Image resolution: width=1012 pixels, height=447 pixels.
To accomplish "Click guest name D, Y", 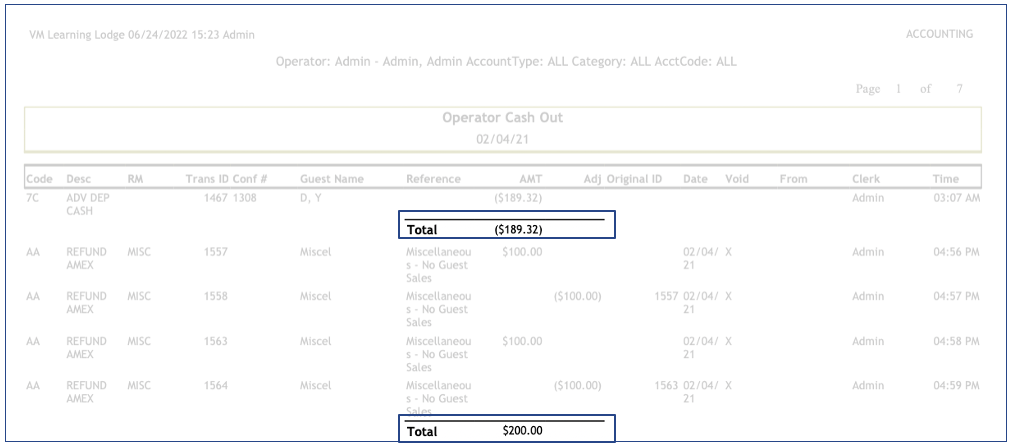I will 311,199.
